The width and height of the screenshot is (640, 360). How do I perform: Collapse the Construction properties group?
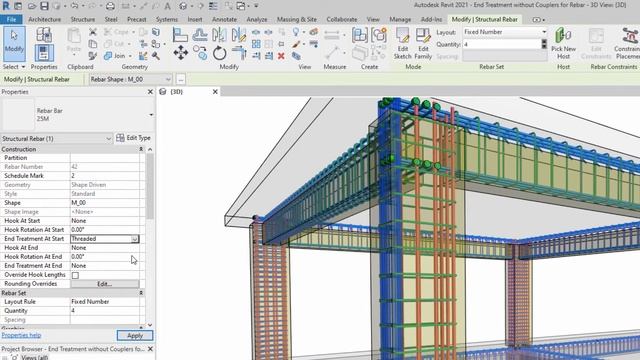coord(141,149)
